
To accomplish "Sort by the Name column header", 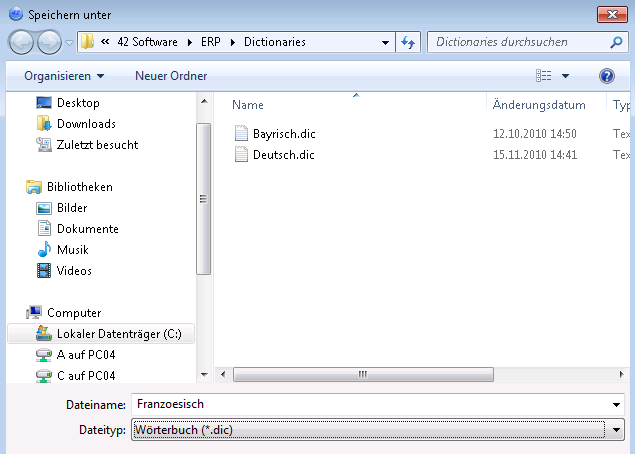I will click(248, 105).
